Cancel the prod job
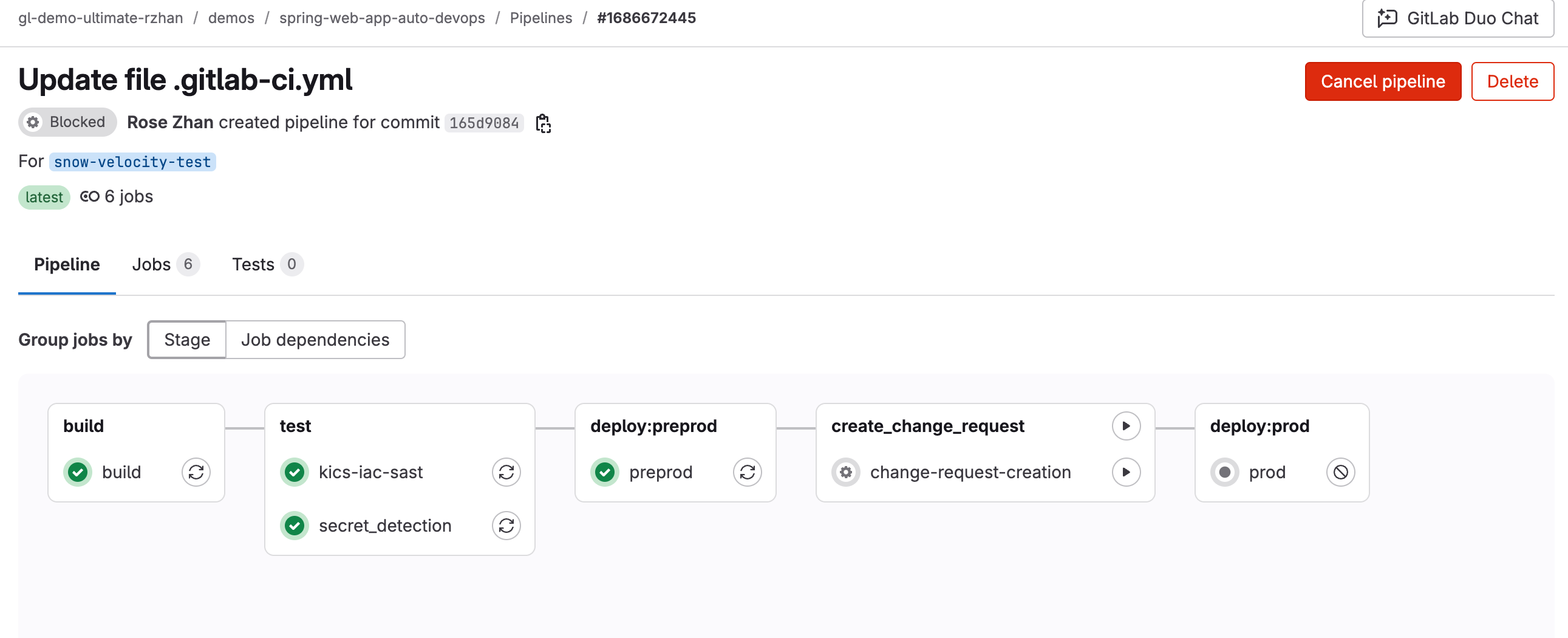This screenshot has height=638, width=1568. [x=1340, y=472]
